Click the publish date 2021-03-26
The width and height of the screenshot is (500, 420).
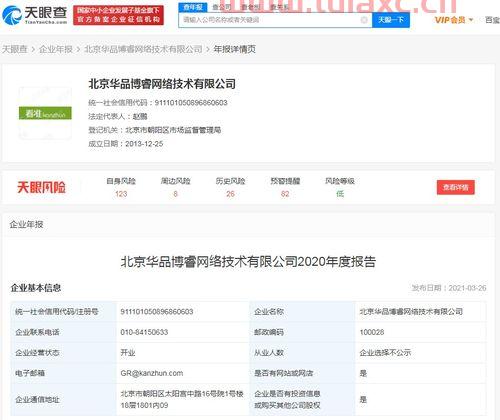coord(468,288)
